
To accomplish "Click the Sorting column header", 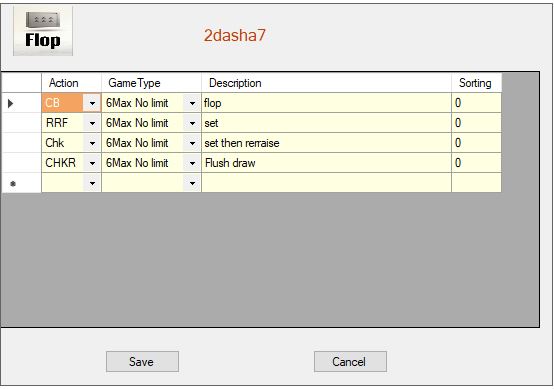I will 476,83.
